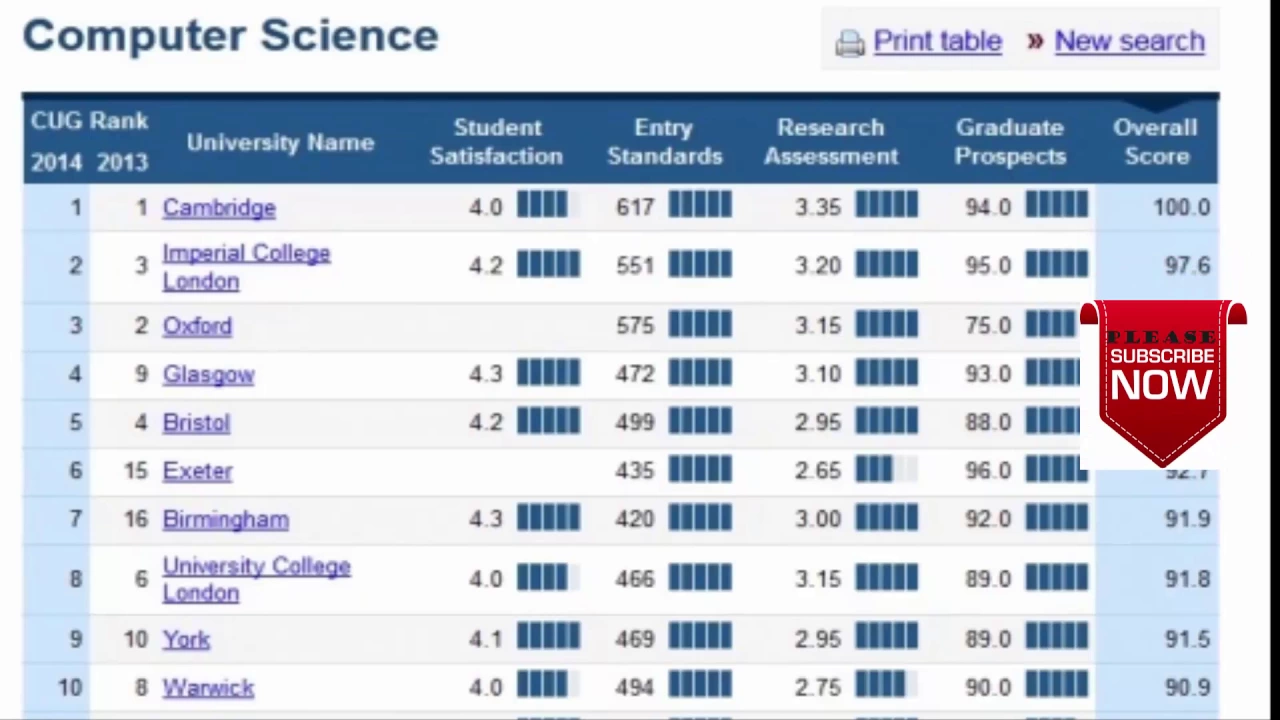Click Bristol's entry standards value 499

point(635,421)
